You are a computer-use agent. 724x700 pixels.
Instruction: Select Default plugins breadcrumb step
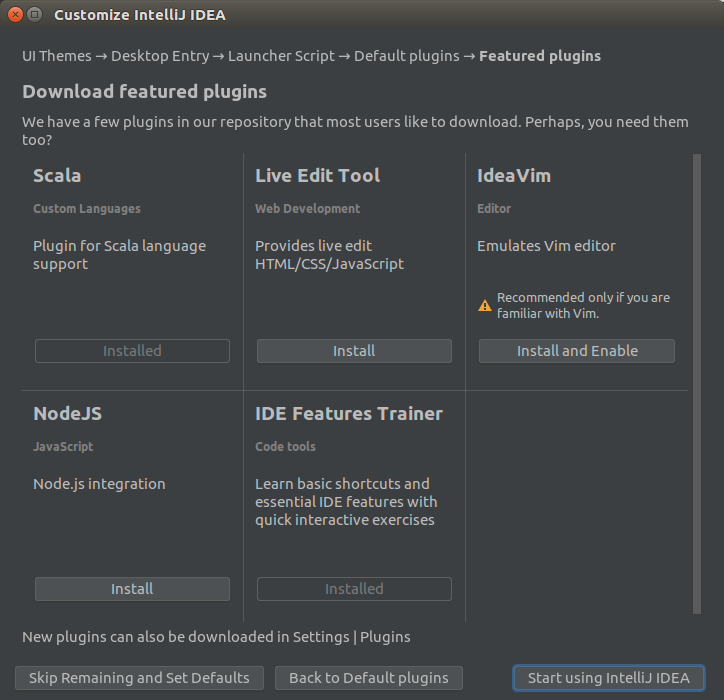point(407,56)
